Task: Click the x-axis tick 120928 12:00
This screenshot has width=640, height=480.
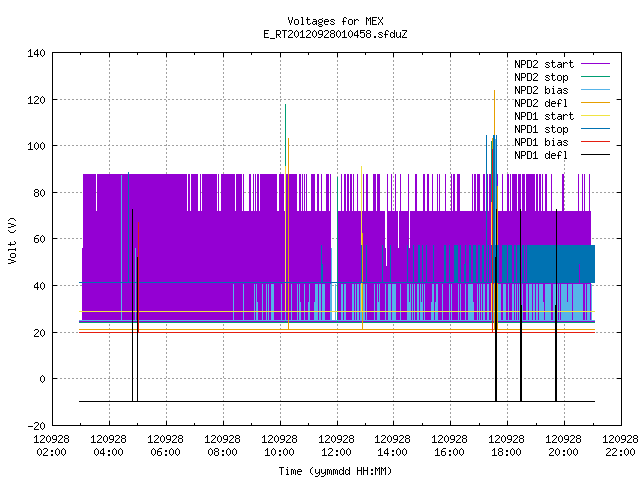Action: [336, 446]
